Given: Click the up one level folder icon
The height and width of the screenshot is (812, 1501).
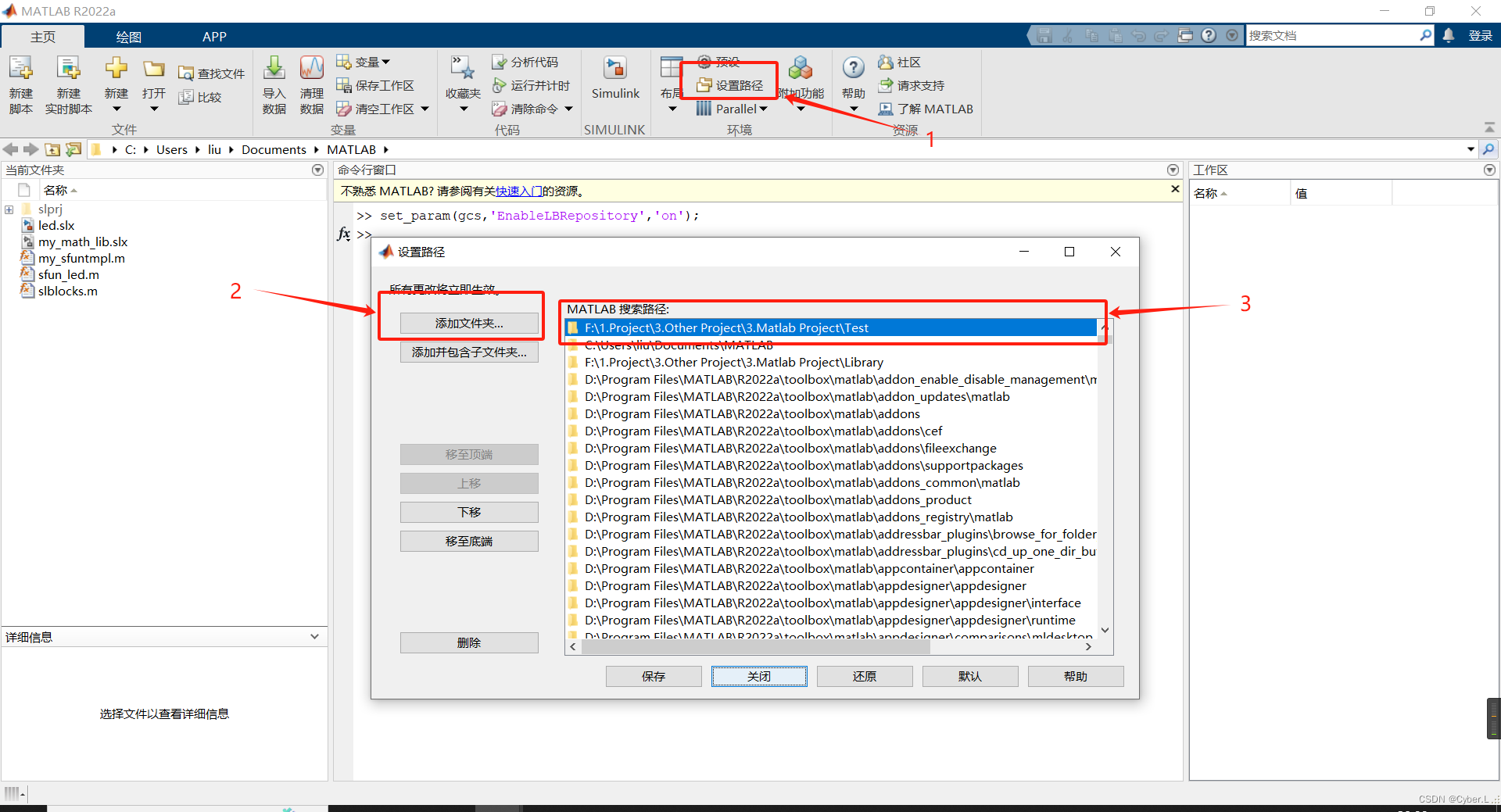Looking at the screenshot, I should [x=52, y=149].
